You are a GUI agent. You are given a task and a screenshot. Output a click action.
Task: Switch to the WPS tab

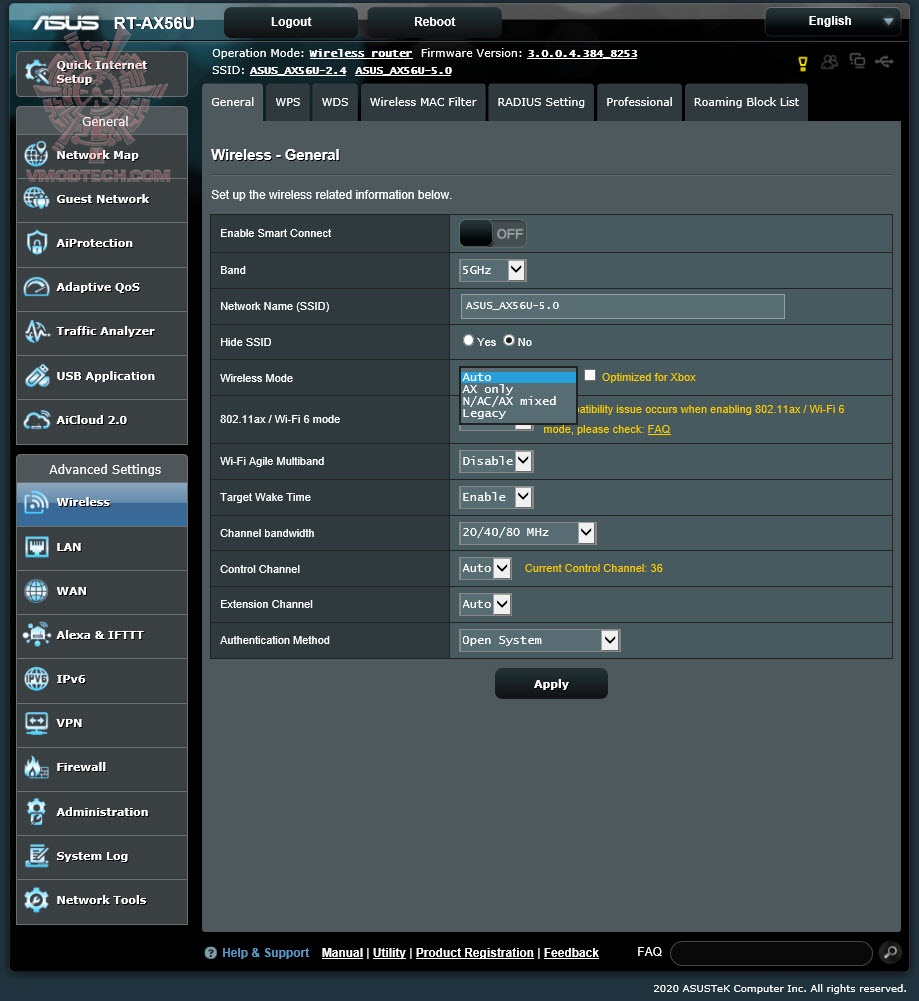click(288, 102)
